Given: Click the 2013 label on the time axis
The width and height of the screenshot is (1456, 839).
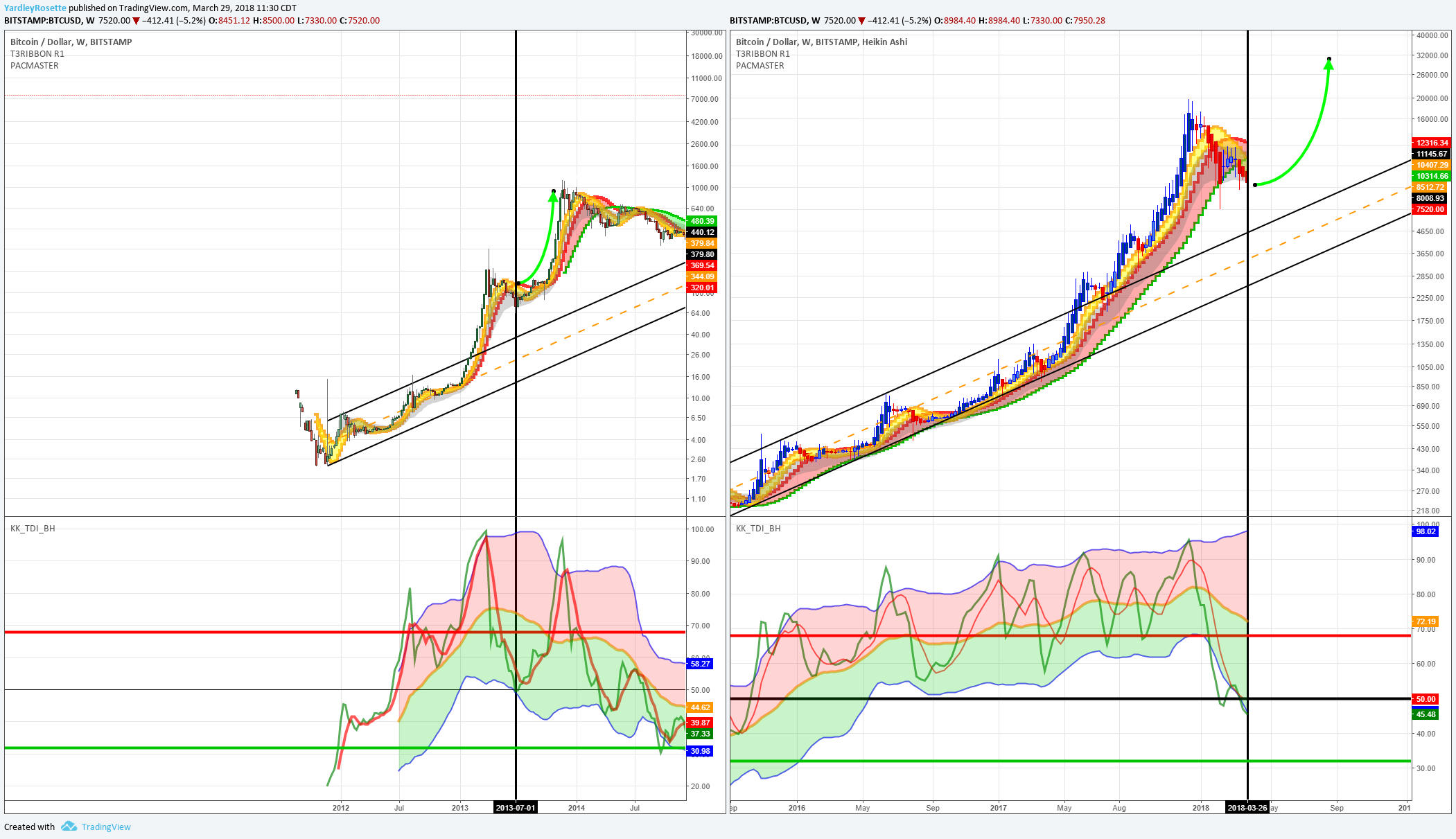Looking at the screenshot, I should (x=459, y=807).
